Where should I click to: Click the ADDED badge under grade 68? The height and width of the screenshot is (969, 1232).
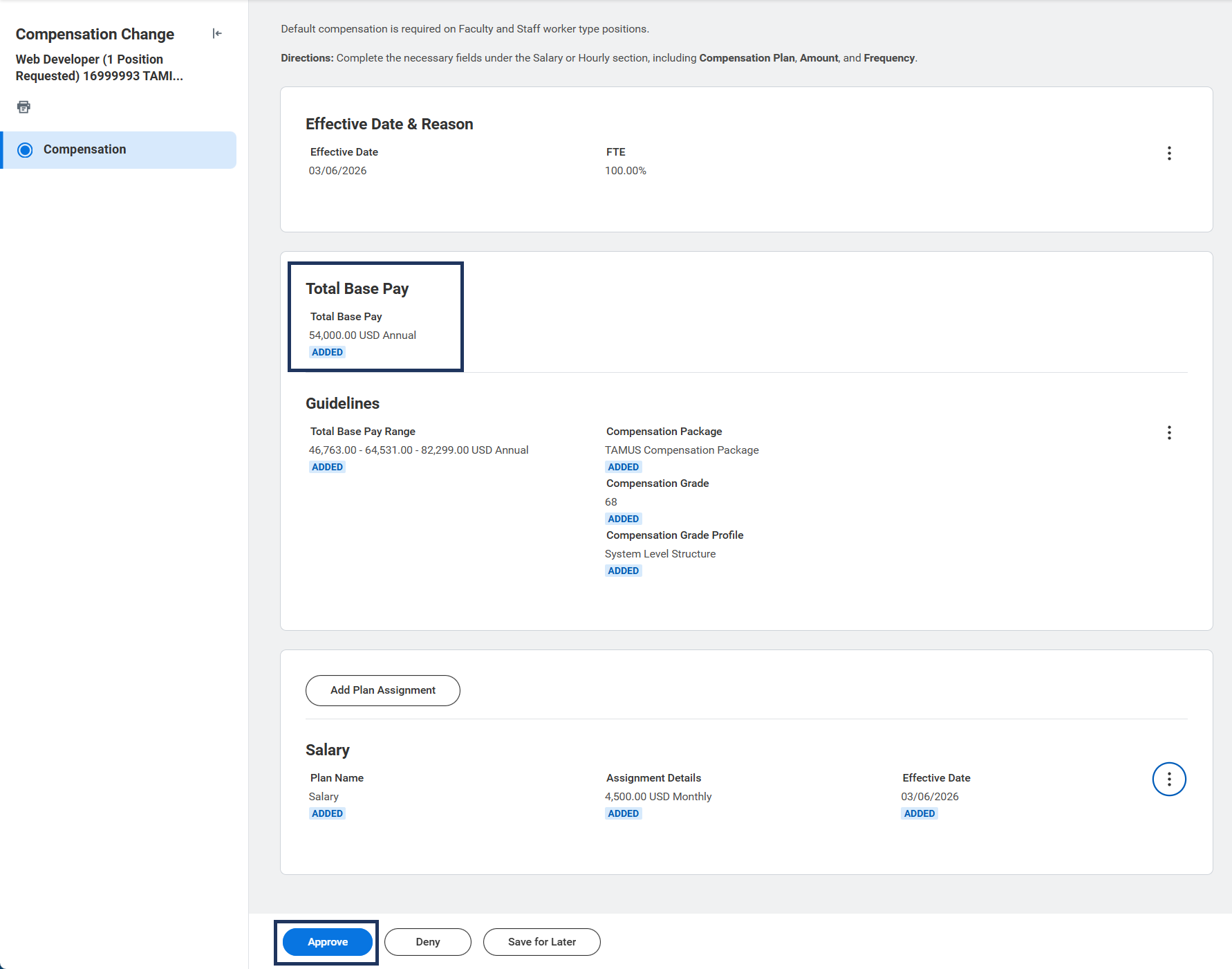tap(623, 519)
